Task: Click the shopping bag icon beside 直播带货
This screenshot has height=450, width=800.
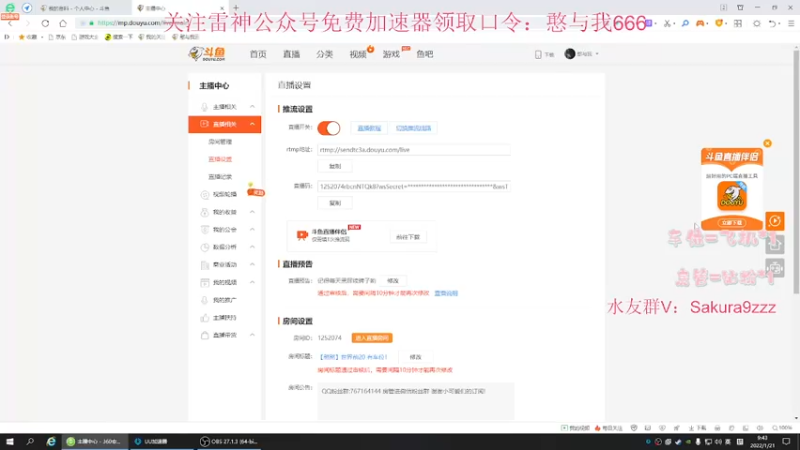Action: (205, 335)
